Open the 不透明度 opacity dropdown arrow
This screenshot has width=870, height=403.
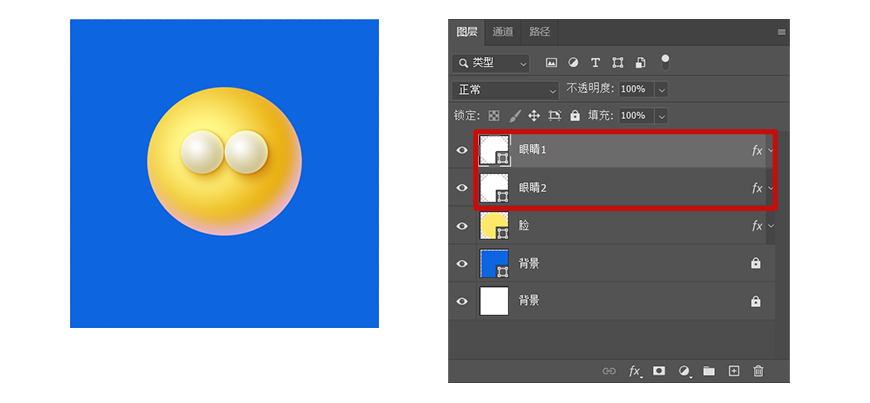[660, 89]
